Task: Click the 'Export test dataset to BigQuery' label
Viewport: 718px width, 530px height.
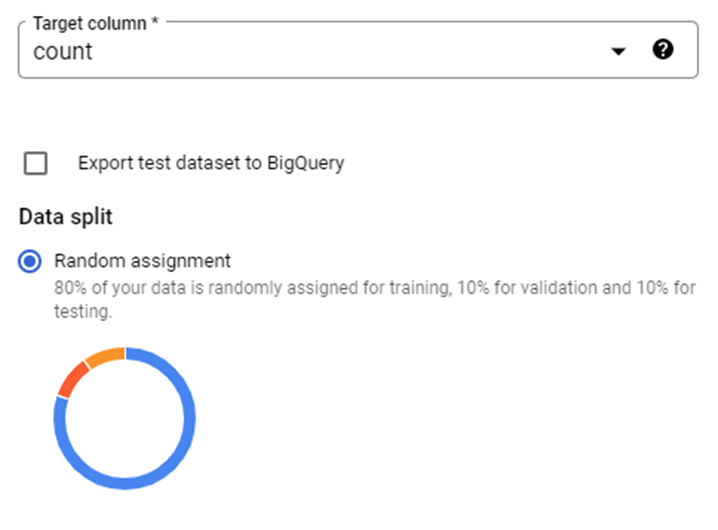Action: coord(210,163)
